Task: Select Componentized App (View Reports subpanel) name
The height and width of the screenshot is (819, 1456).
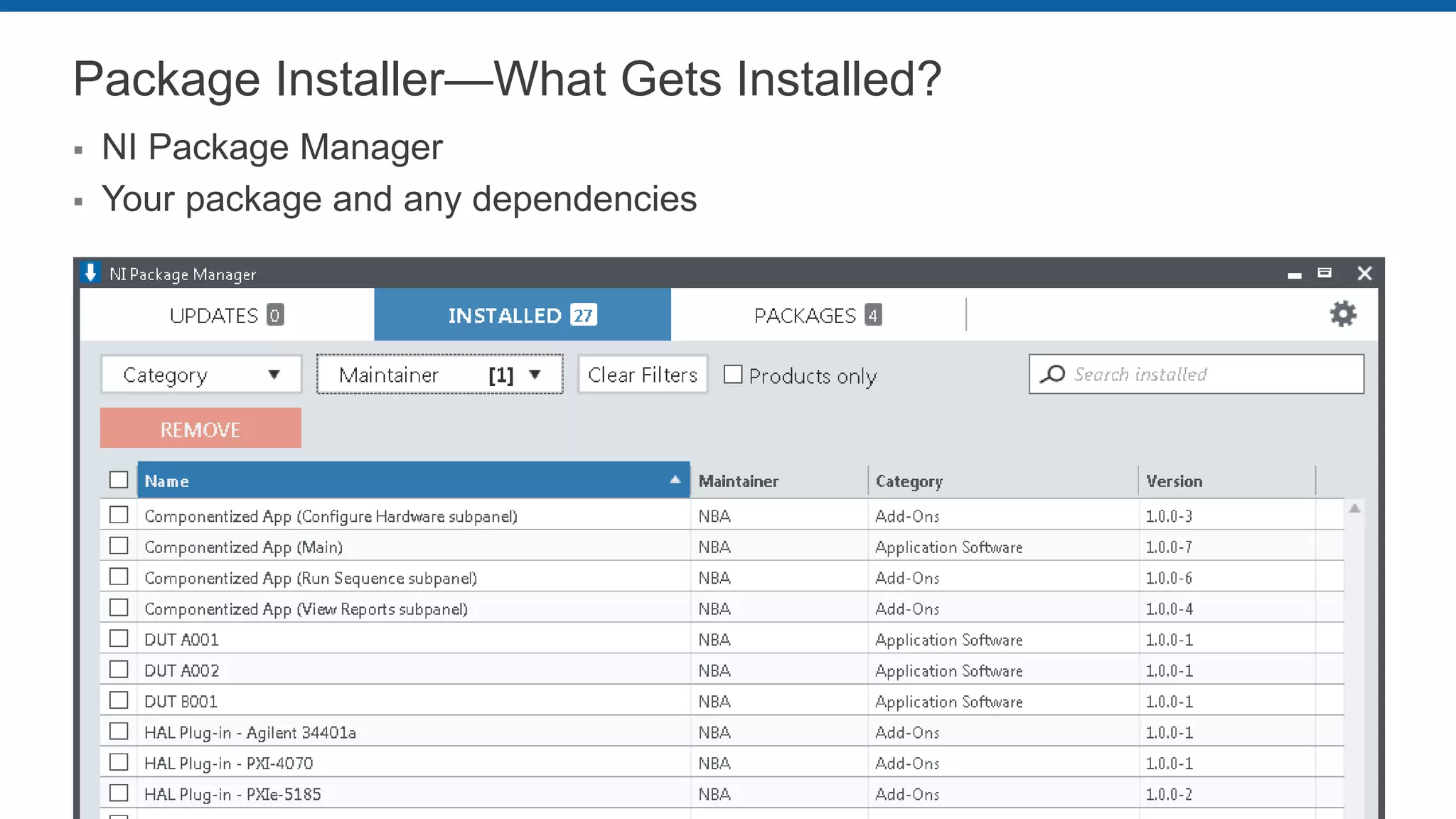Action: coord(306,609)
